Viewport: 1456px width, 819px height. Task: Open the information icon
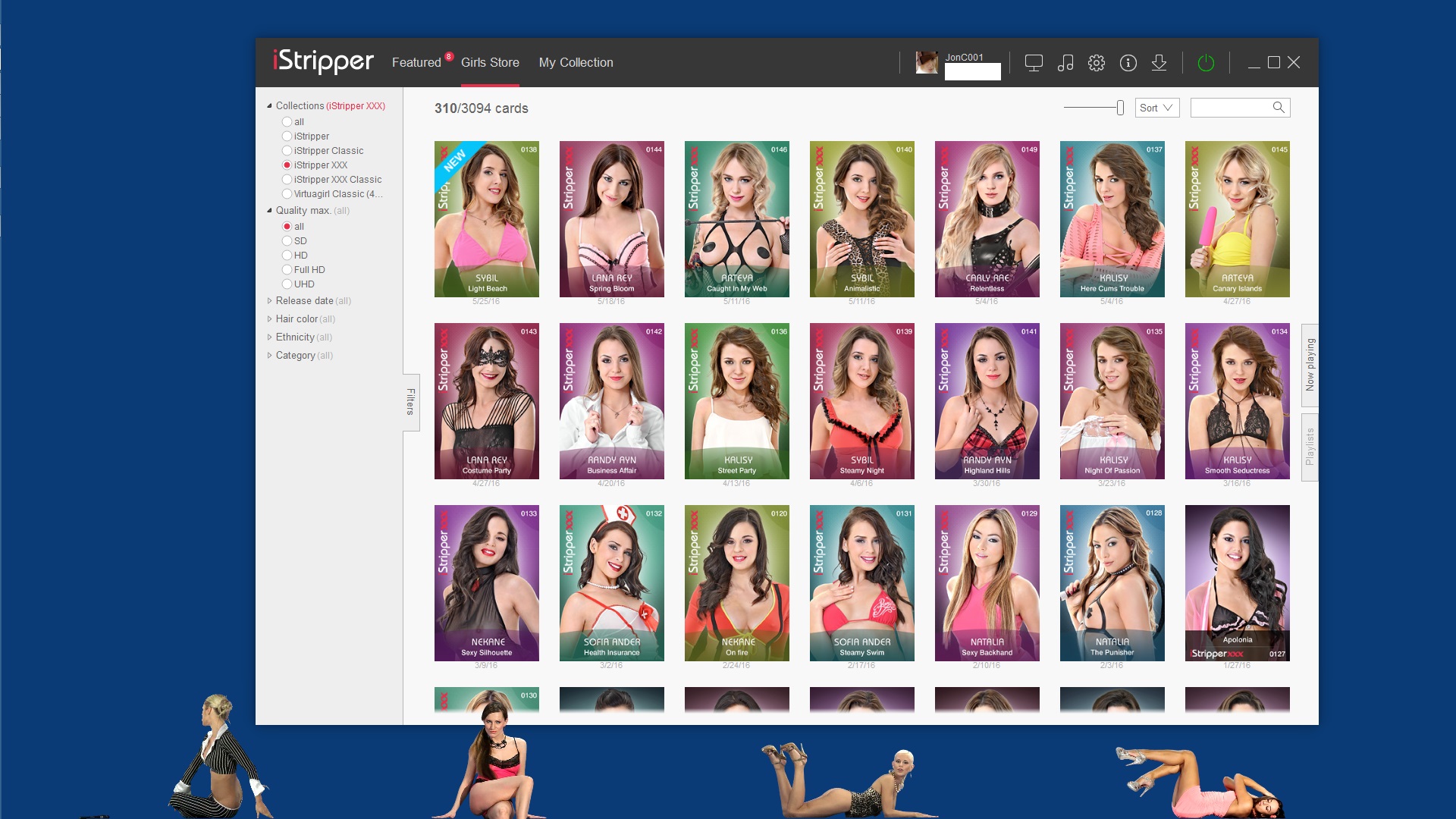click(x=1128, y=63)
